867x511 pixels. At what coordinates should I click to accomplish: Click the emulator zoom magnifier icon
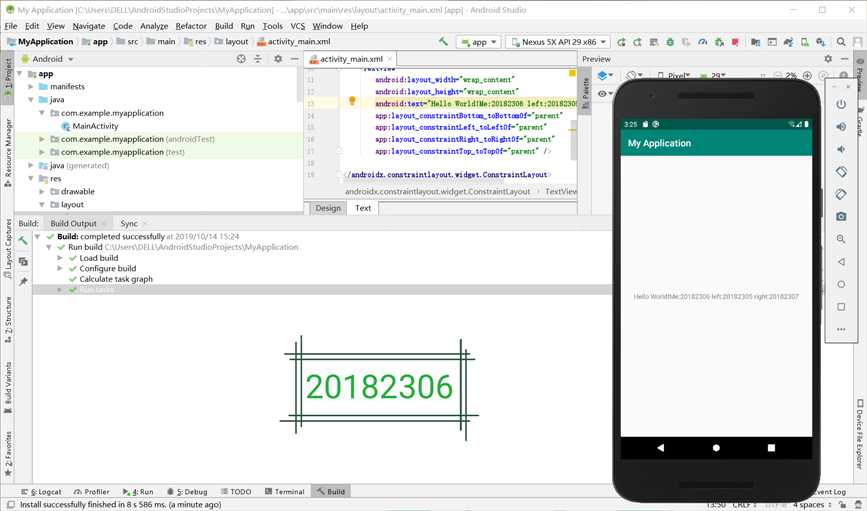841,239
